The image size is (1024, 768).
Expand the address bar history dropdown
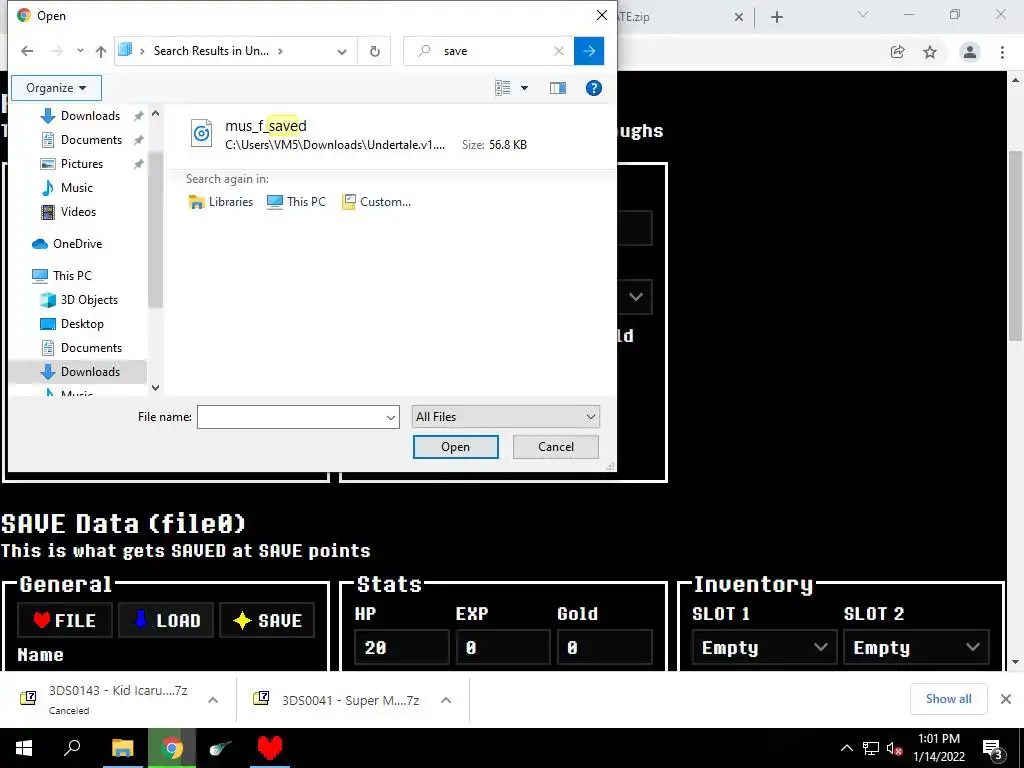(x=342, y=52)
